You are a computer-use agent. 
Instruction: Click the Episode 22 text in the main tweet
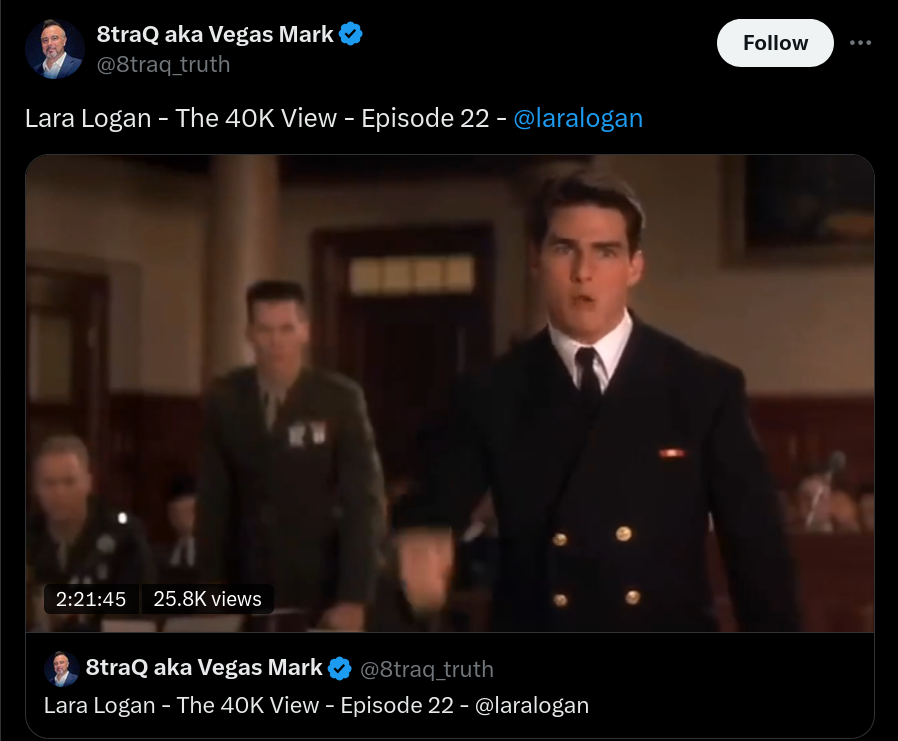tap(425, 119)
